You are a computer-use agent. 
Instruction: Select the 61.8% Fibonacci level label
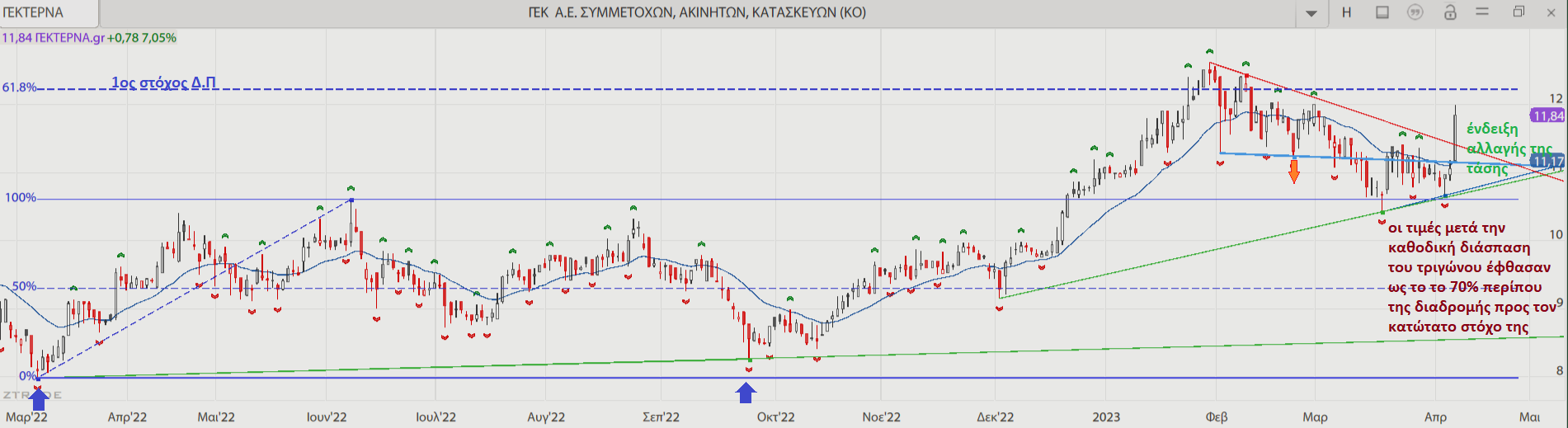click(19, 87)
